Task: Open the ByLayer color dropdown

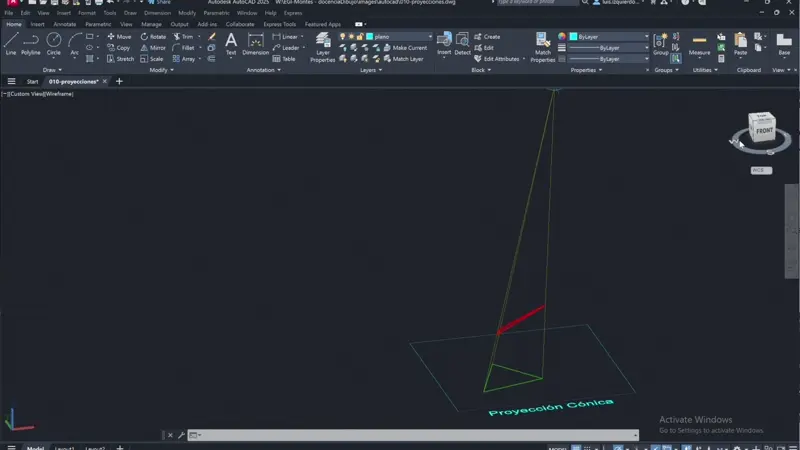Action: coord(646,36)
